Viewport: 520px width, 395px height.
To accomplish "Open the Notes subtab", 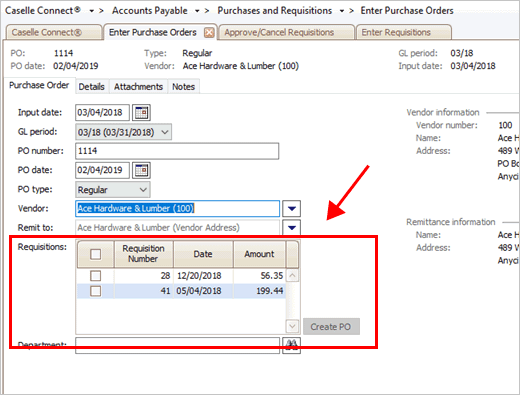I will click(x=183, y=87).
